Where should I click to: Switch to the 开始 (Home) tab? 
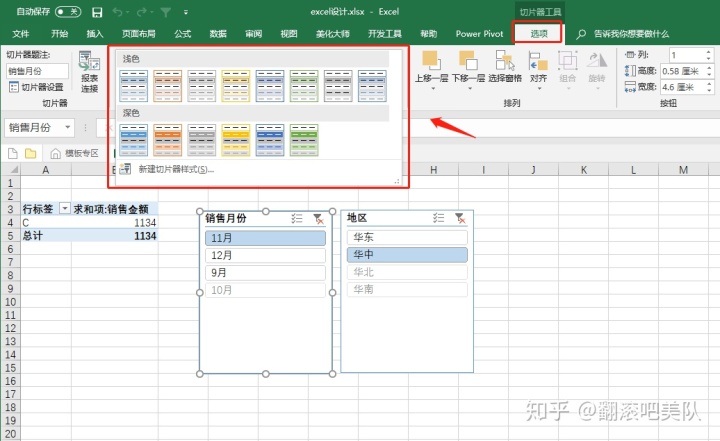tap(59, 34)
